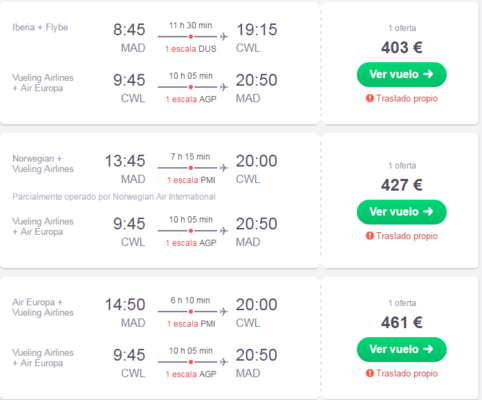Click the airplane icon on the 11 h 30 min flight

point(224,36)
